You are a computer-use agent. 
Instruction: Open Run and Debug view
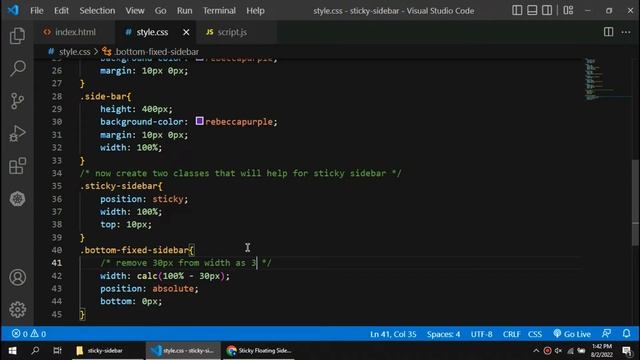17,133
